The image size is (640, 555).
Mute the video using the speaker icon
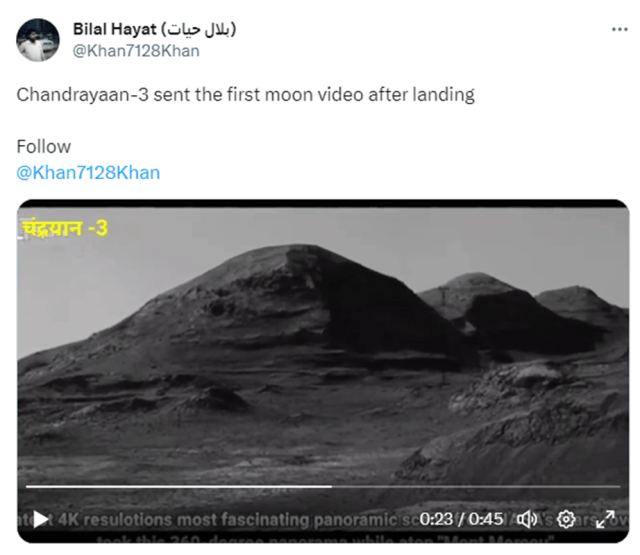(x=527, y=519)
